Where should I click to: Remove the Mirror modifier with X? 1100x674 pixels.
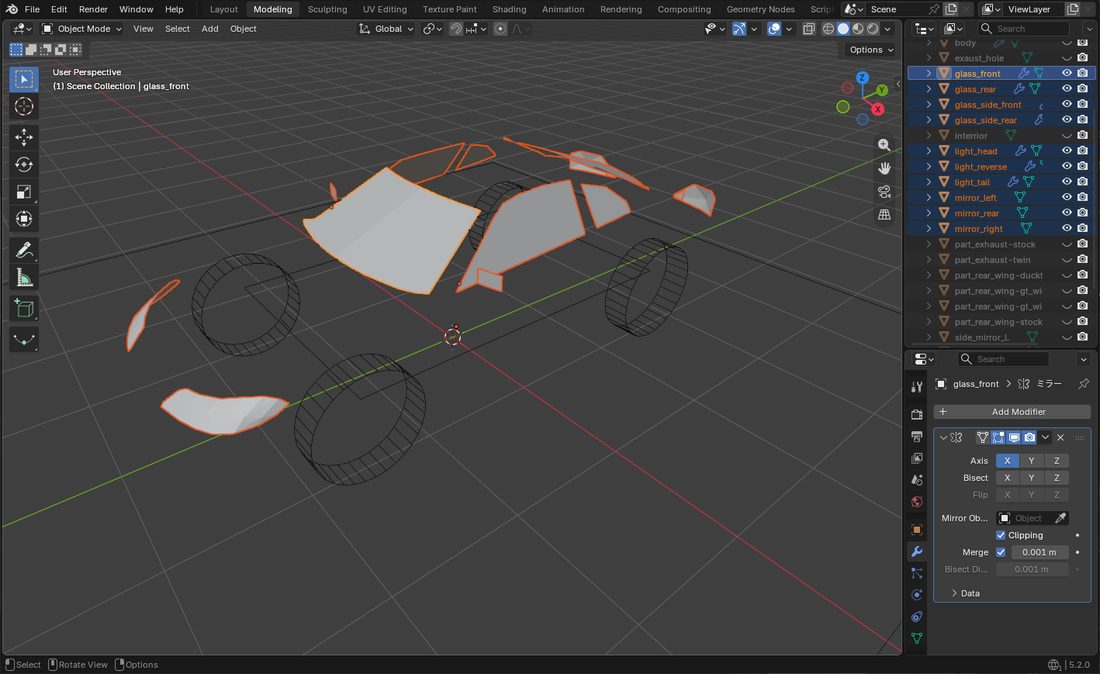[x=1061, y=438]
